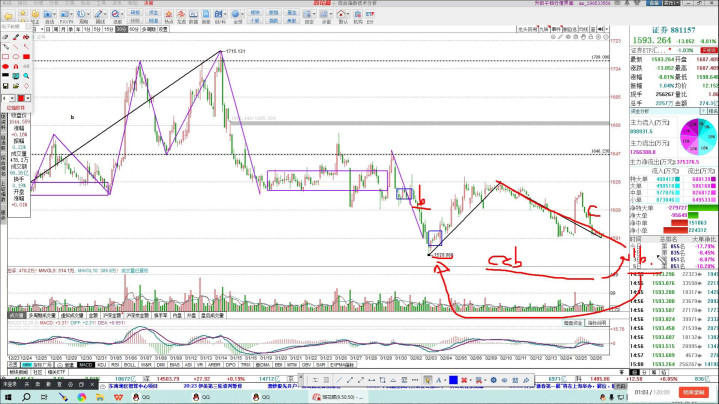Choose the red letter A text tool
This screenshot has height=404, width=719.
(x=16, y=66)
